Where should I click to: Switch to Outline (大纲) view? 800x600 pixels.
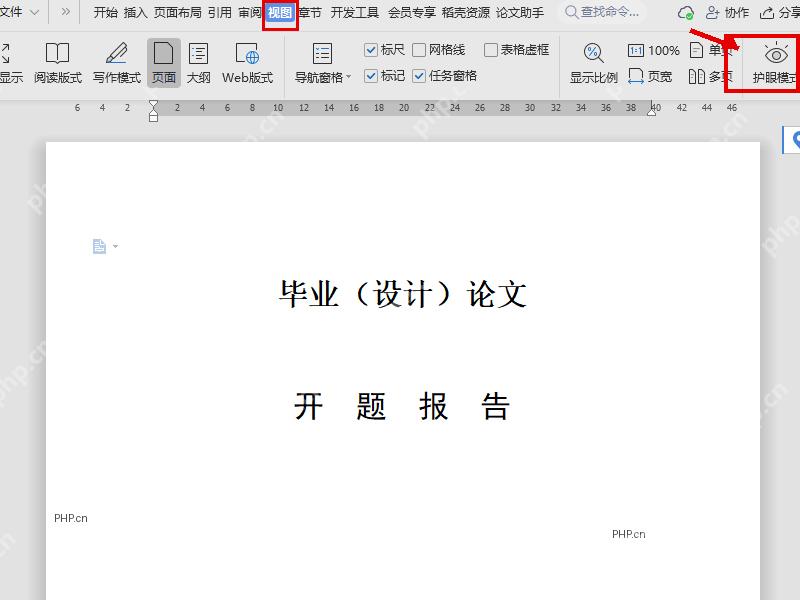(198, 63)
